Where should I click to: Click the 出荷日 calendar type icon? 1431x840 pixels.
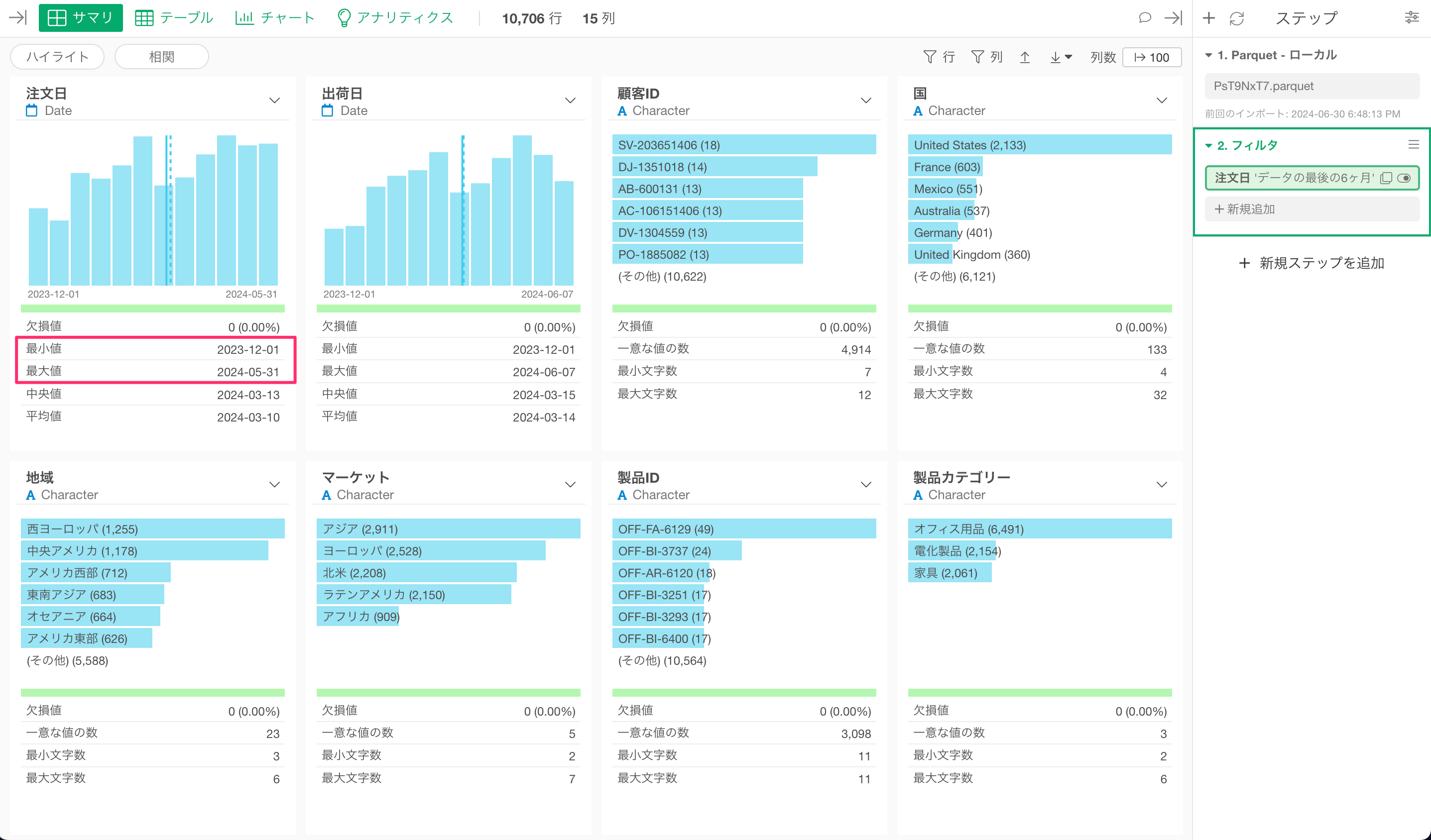click(328, 110)
